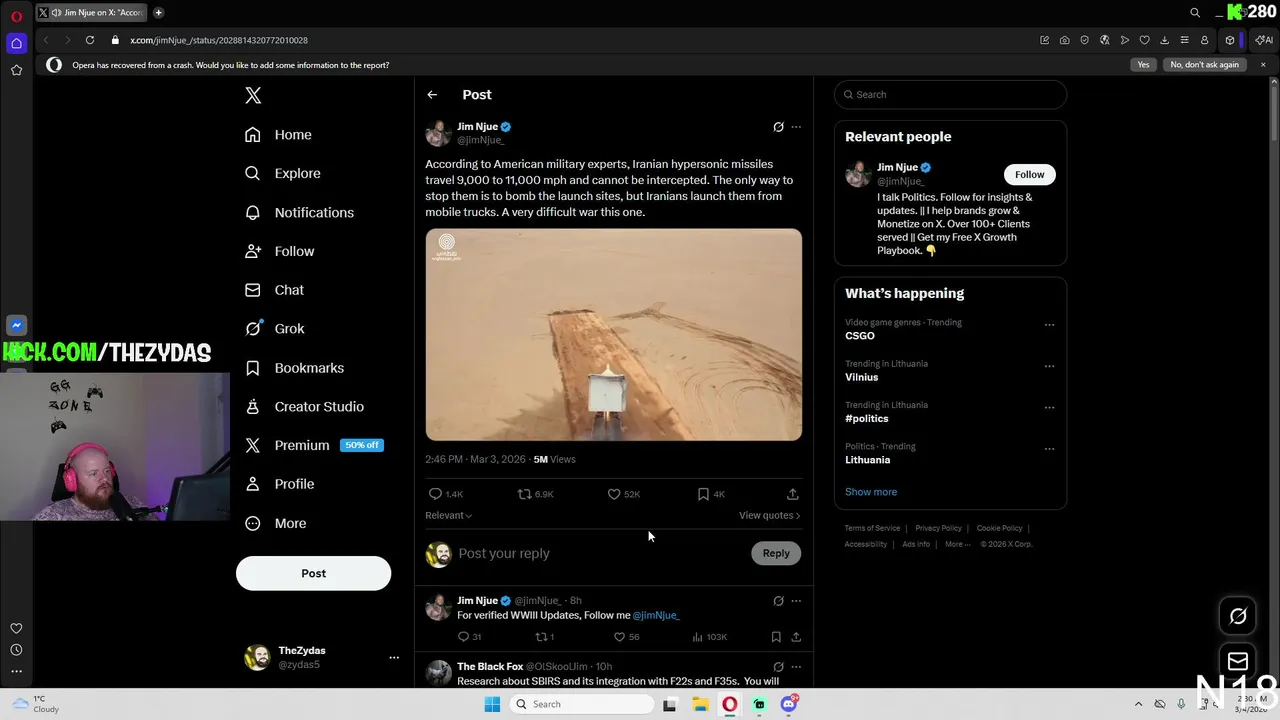Open the Chat section
Image resolution: width=1280 pixels, height=720 pixels.
click(x=275, y=290)
